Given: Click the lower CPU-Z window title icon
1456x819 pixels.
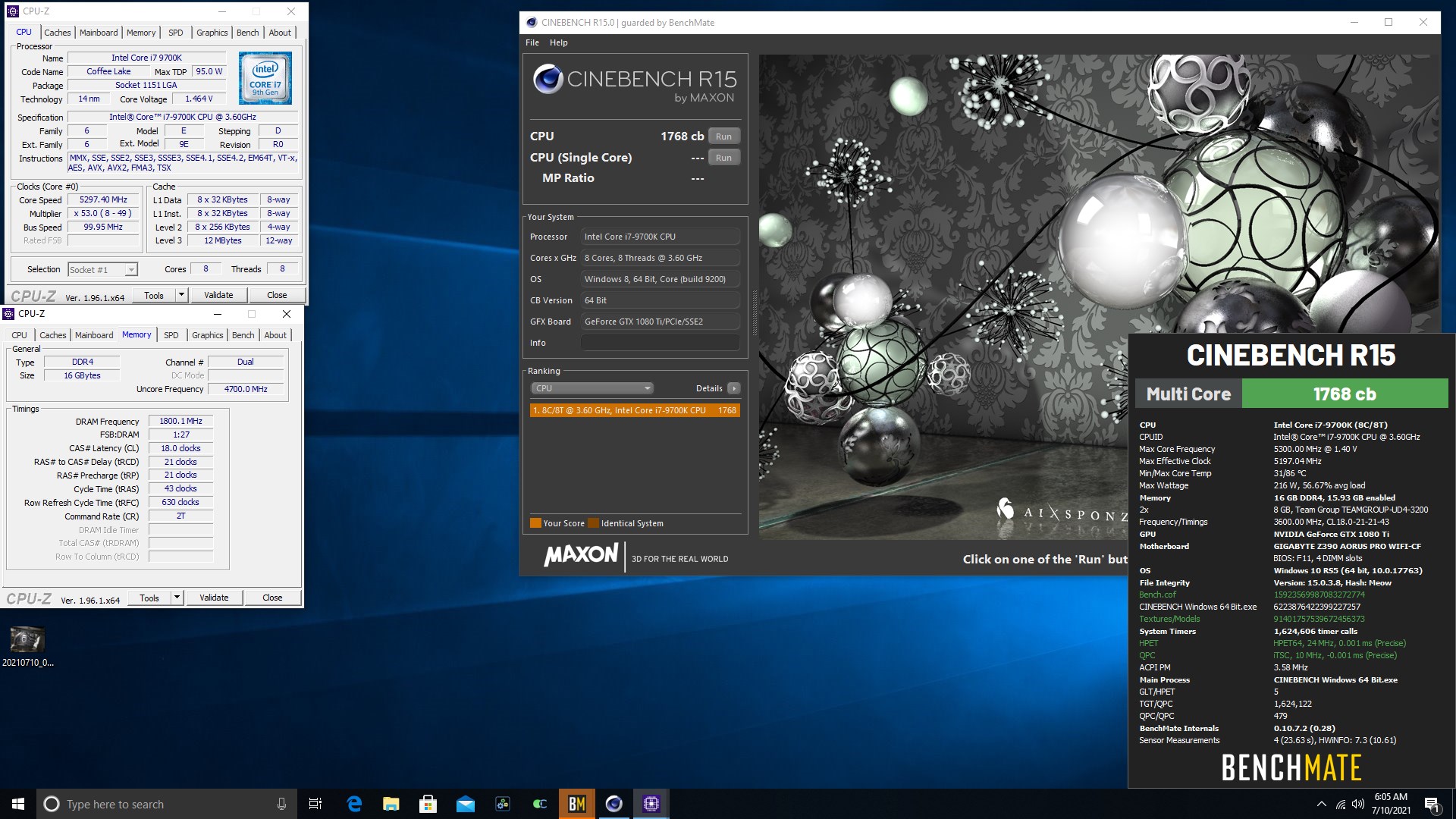Looking at the screenshot, I should 8,314.
